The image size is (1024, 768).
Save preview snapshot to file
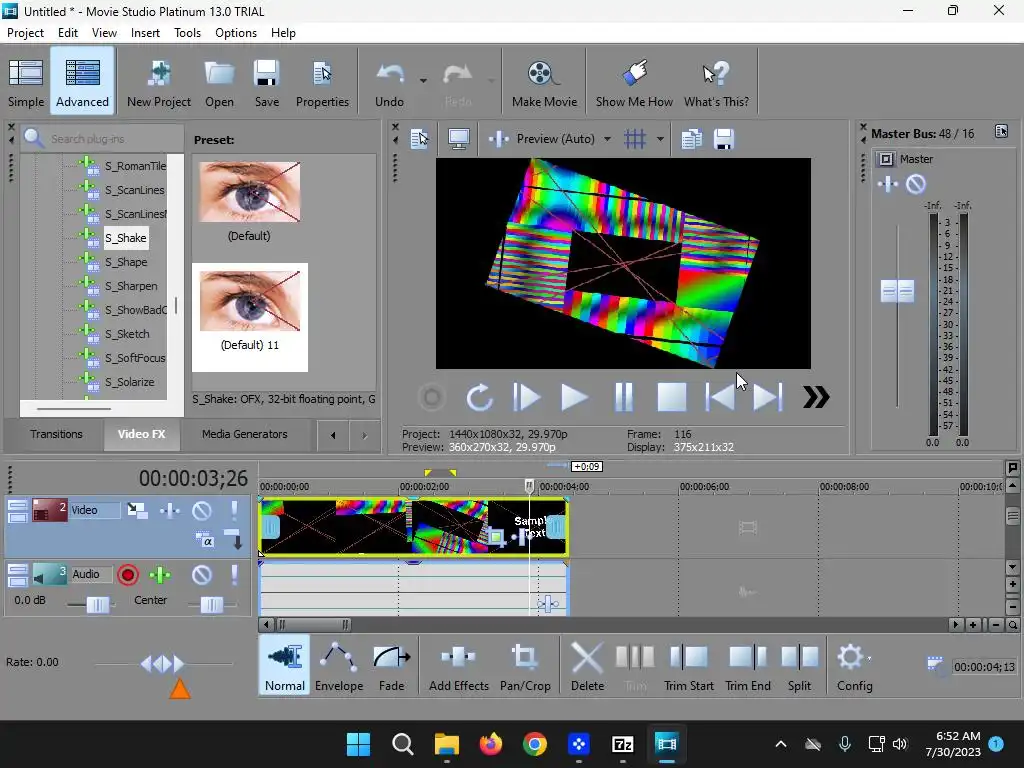(724, 139)
